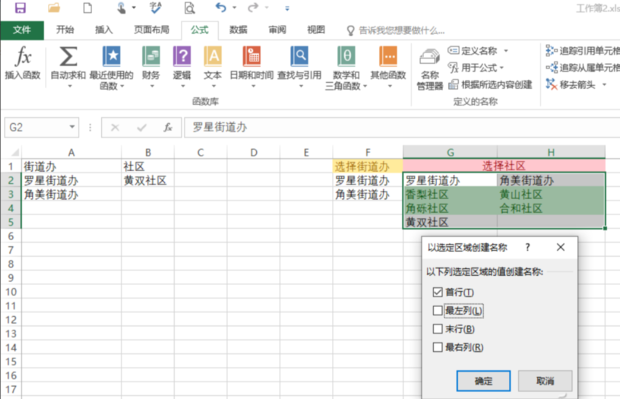The image size is (620, 399).
Task: Open Logical functions icon
Action: click(182, 56)
